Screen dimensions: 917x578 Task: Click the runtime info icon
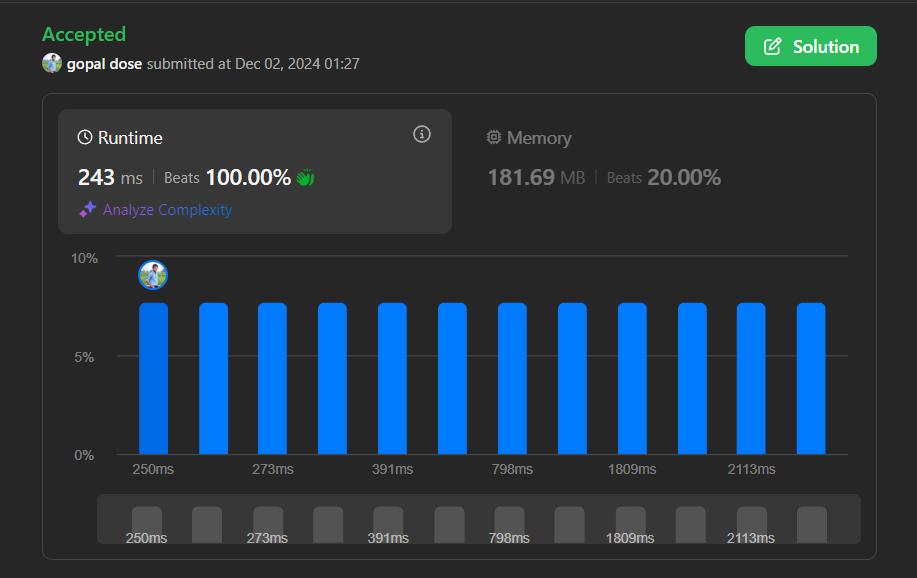[422, 135]
